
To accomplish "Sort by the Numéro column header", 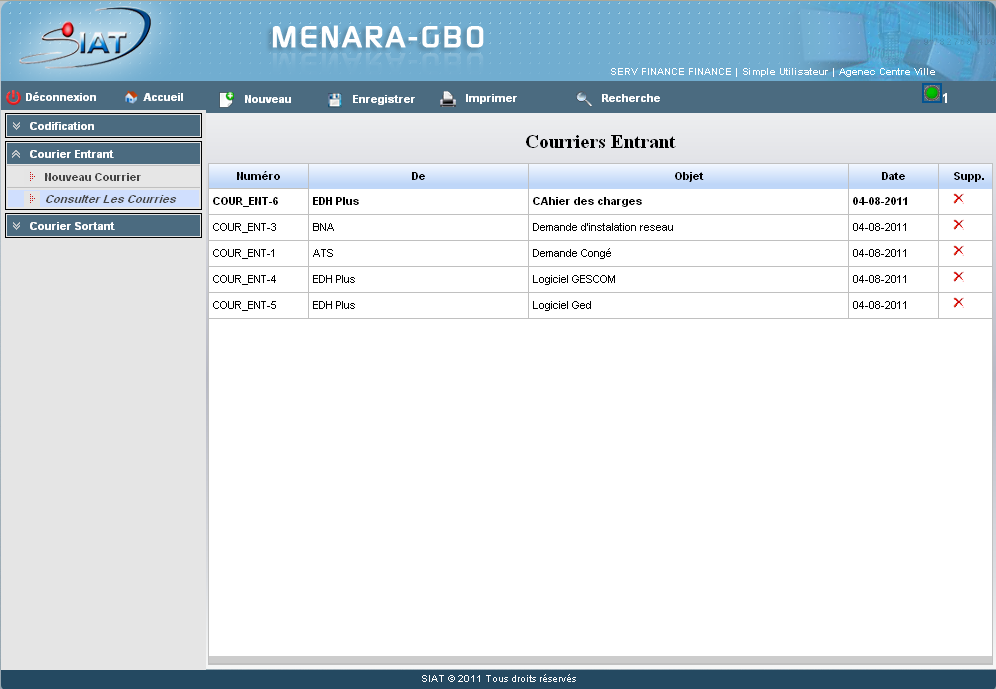I will (259, 176).
